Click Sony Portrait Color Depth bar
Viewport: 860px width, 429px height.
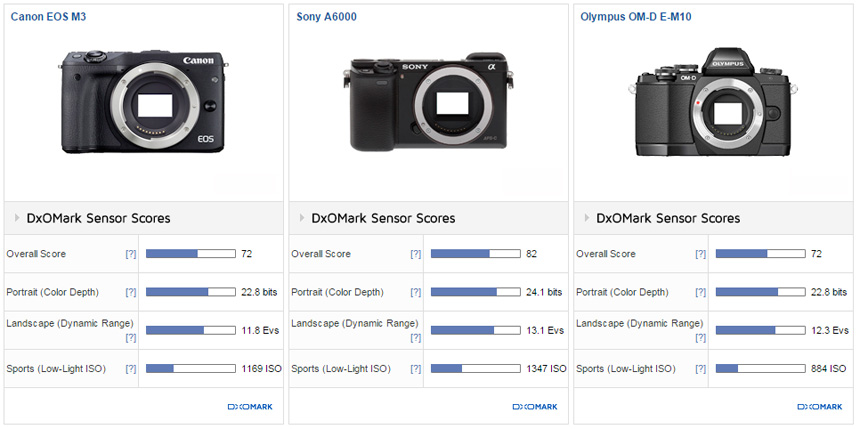(x=476, y=292)
